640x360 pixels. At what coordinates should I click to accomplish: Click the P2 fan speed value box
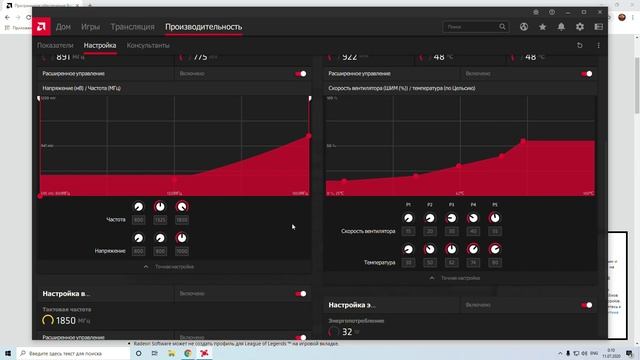click(x=430, y=231)
